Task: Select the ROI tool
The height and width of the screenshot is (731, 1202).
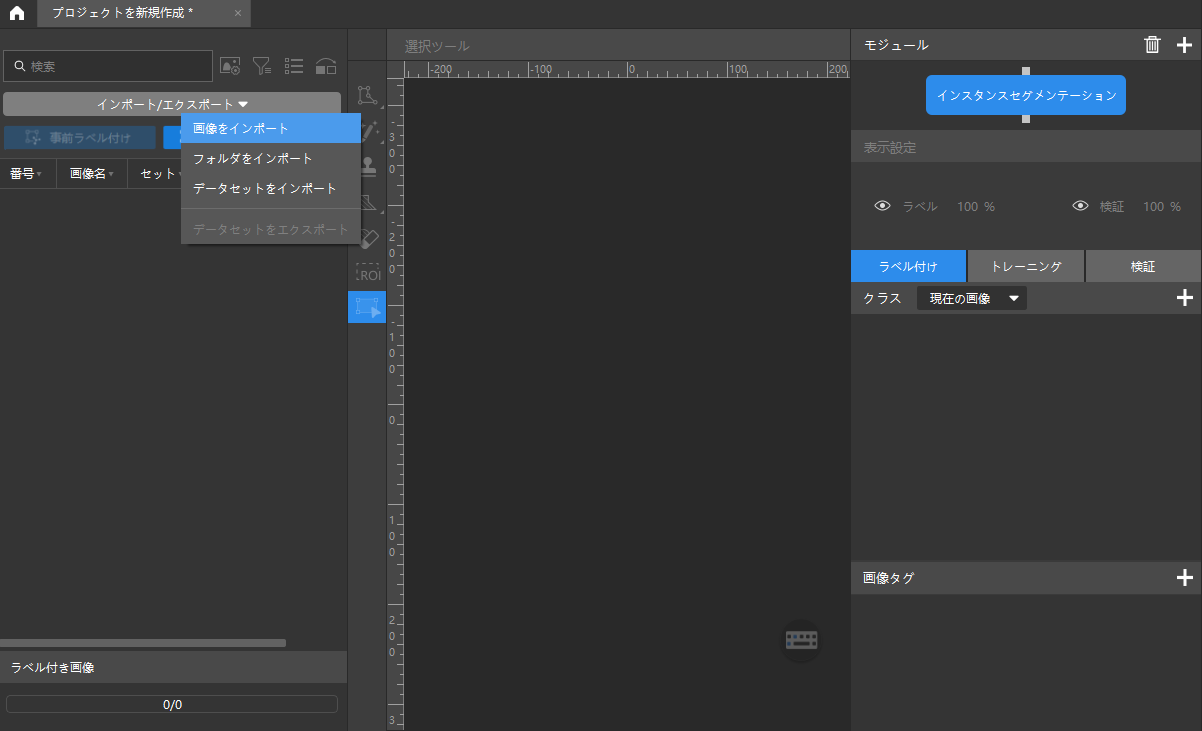Action: (x=367, y=274)
